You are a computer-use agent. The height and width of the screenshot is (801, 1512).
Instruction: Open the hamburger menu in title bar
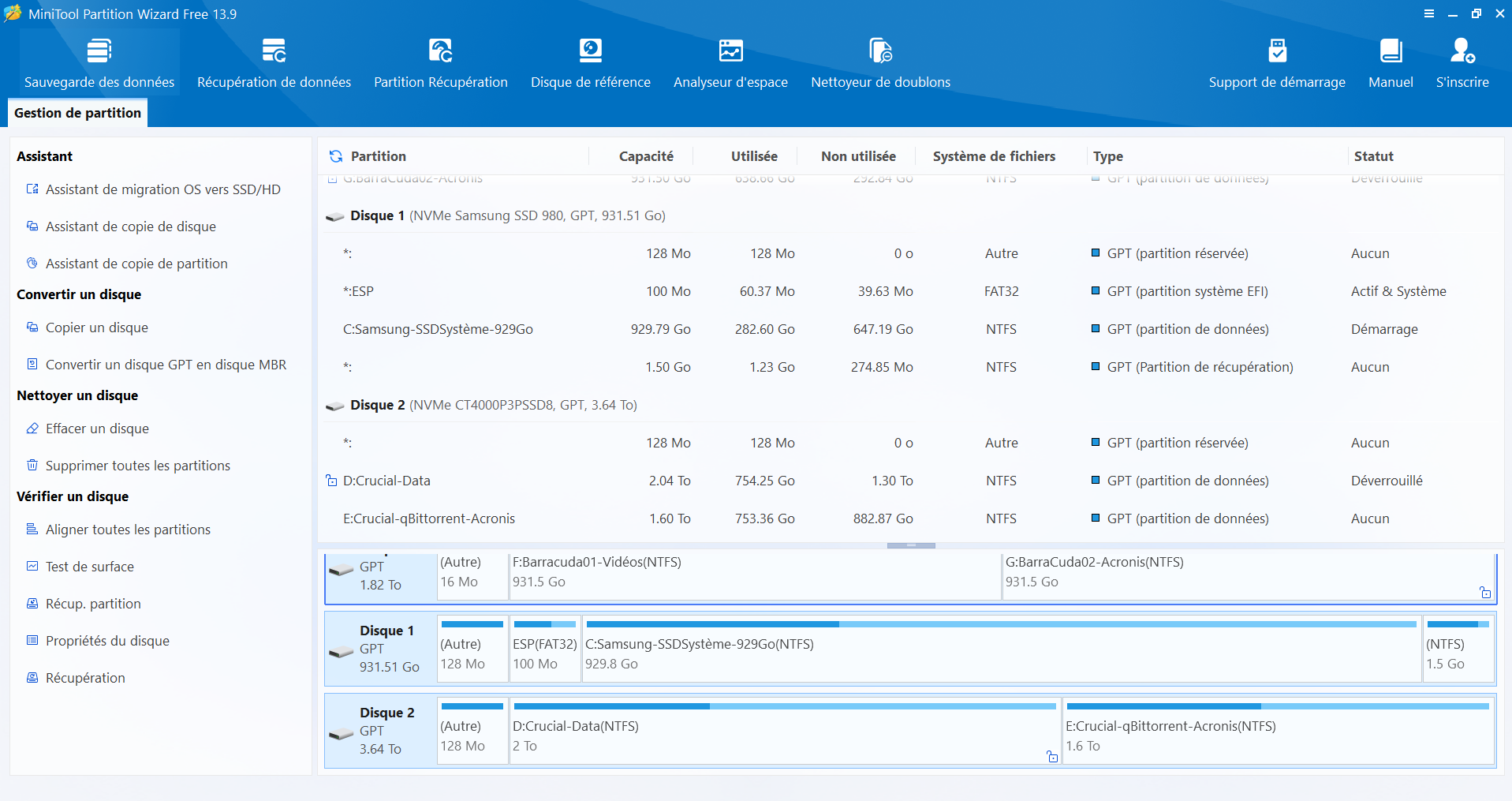[x=1429, y=13]
